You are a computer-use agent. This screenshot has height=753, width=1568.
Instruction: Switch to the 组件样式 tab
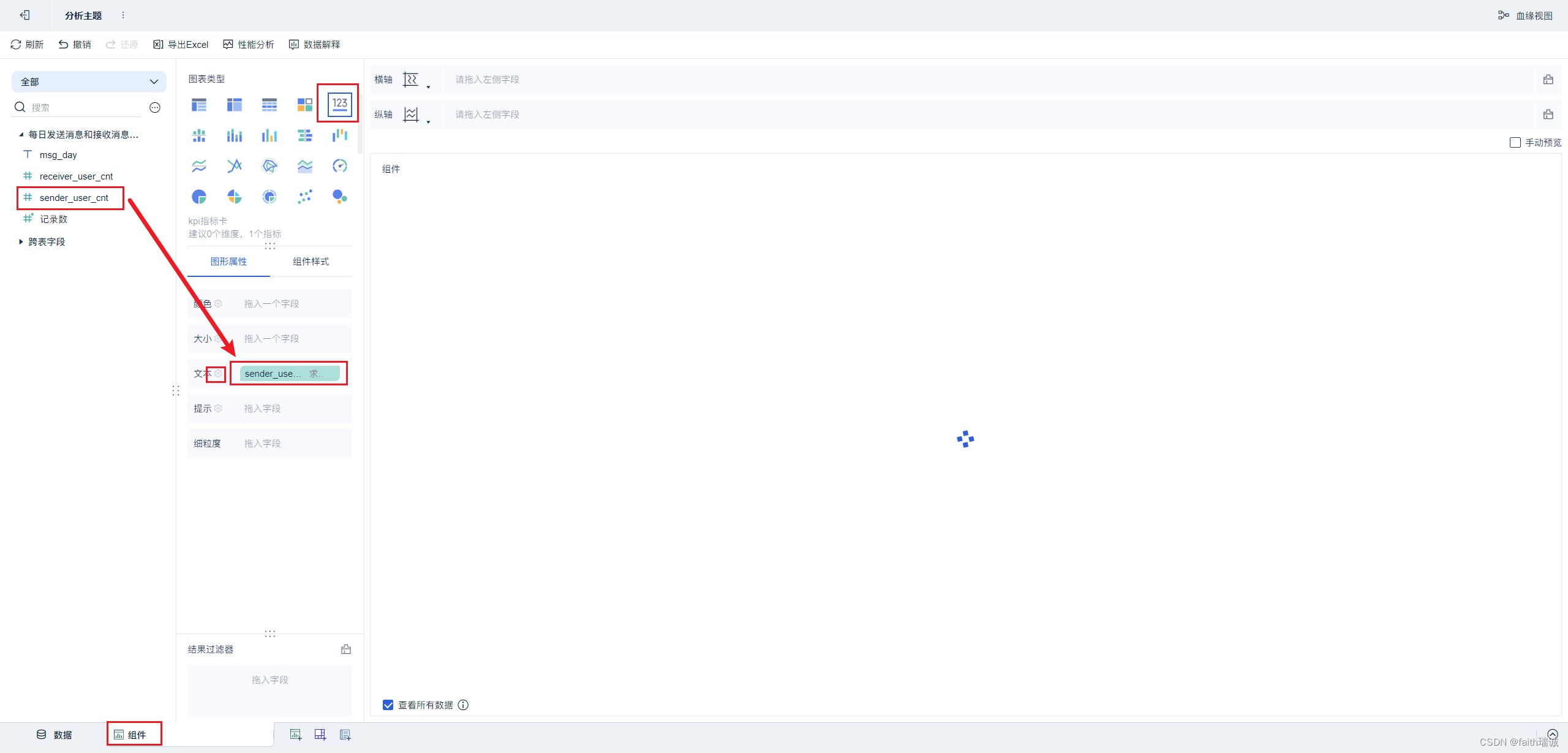pyautogui.click(x=311, y=262)
